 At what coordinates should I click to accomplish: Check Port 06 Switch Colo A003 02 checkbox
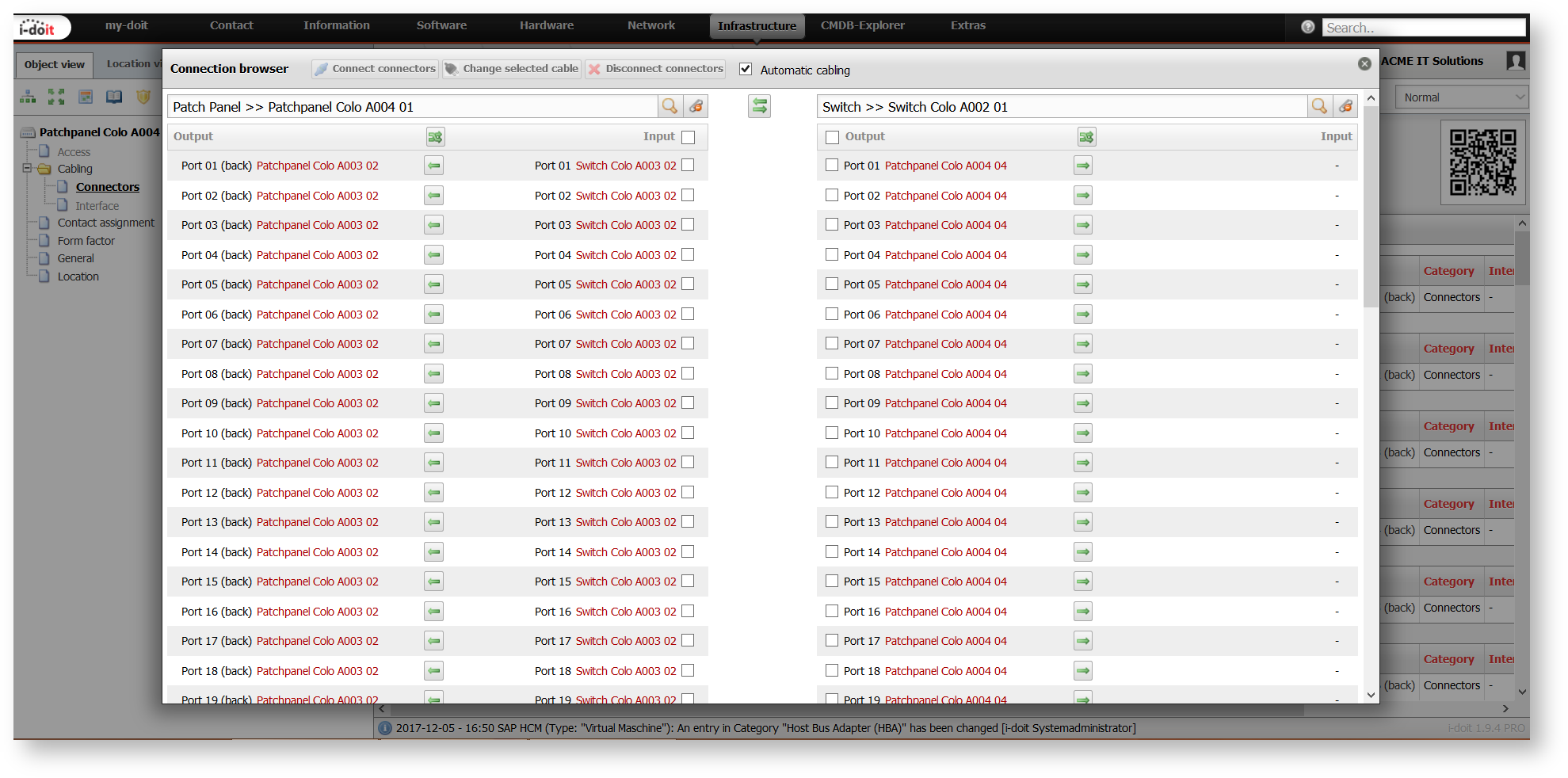click(x=688, y=314)
